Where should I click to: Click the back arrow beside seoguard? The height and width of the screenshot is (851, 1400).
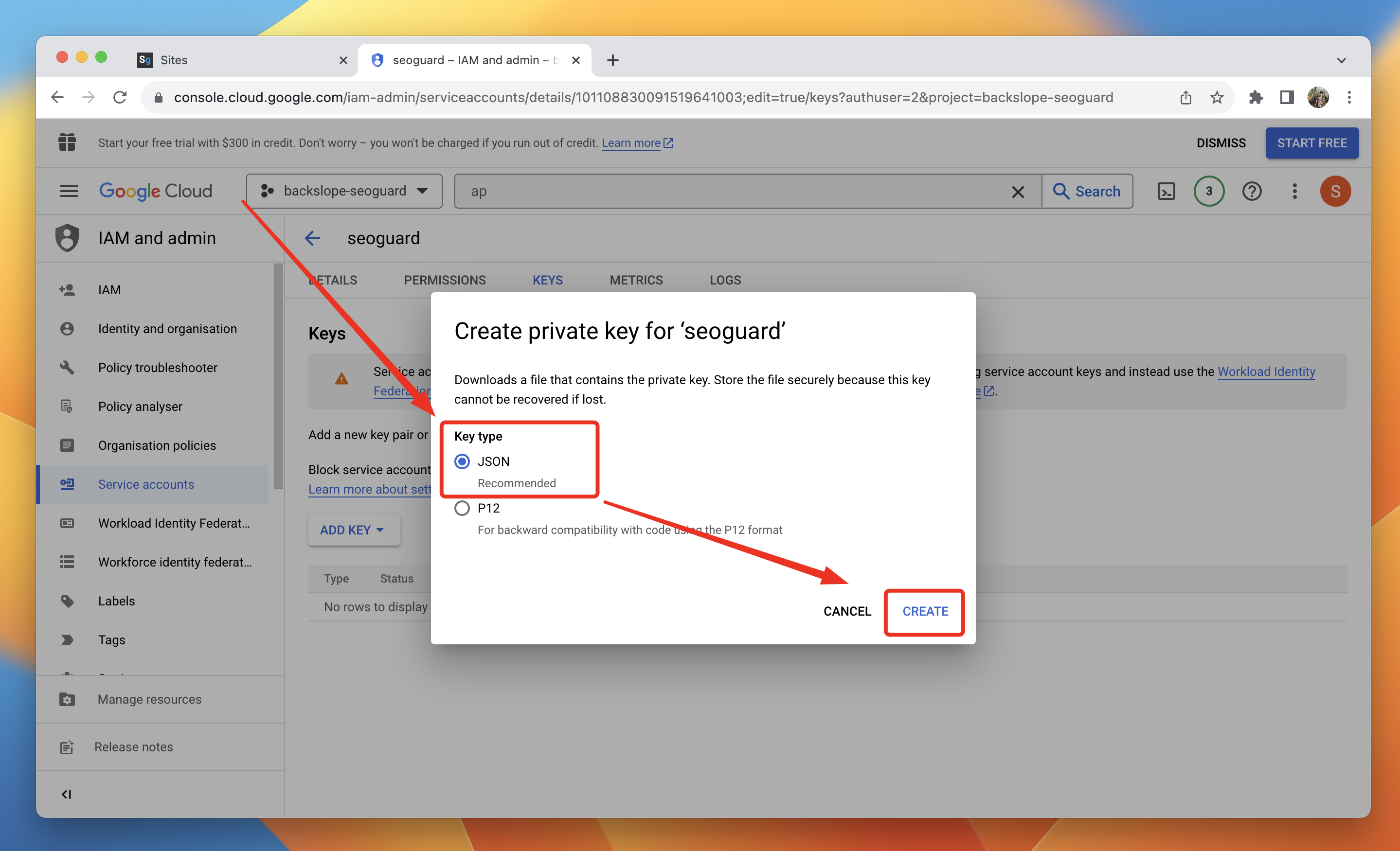(x=312, y=238)
